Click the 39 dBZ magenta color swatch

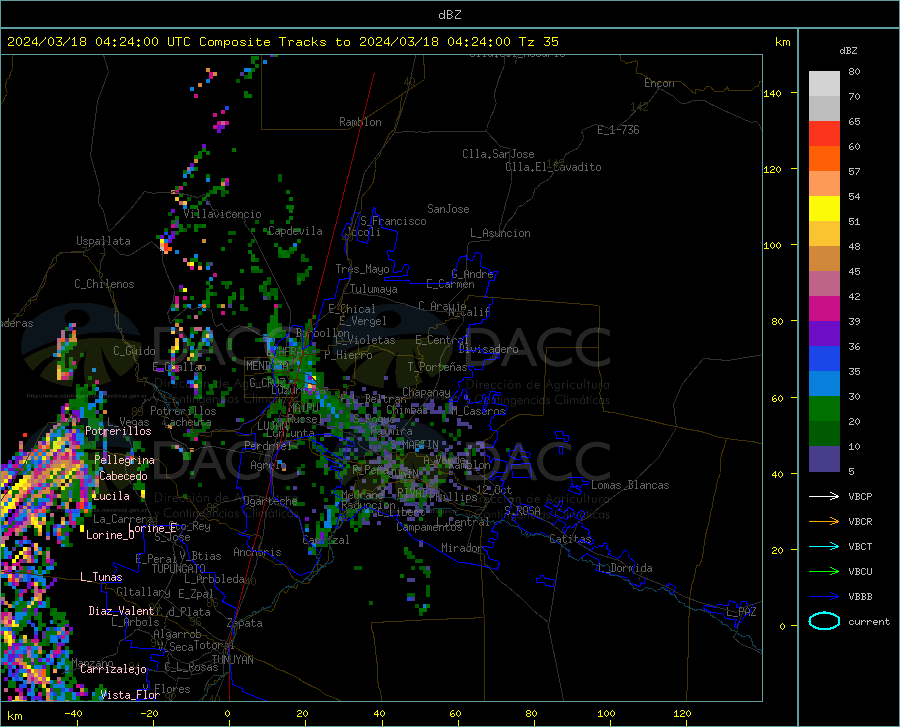tap(824, 309)
